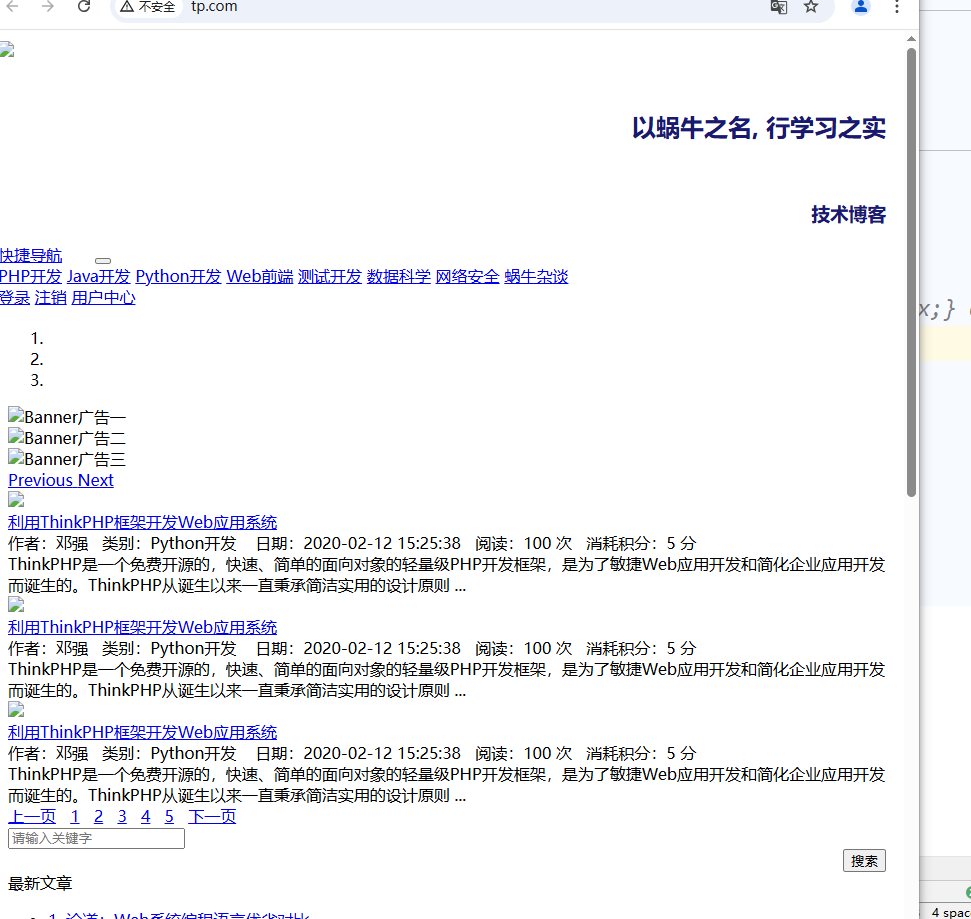Screen dimensions: 971x919
Task: Go to 下一页 next page
Action: pyautogui.click(x=212, y=817)
